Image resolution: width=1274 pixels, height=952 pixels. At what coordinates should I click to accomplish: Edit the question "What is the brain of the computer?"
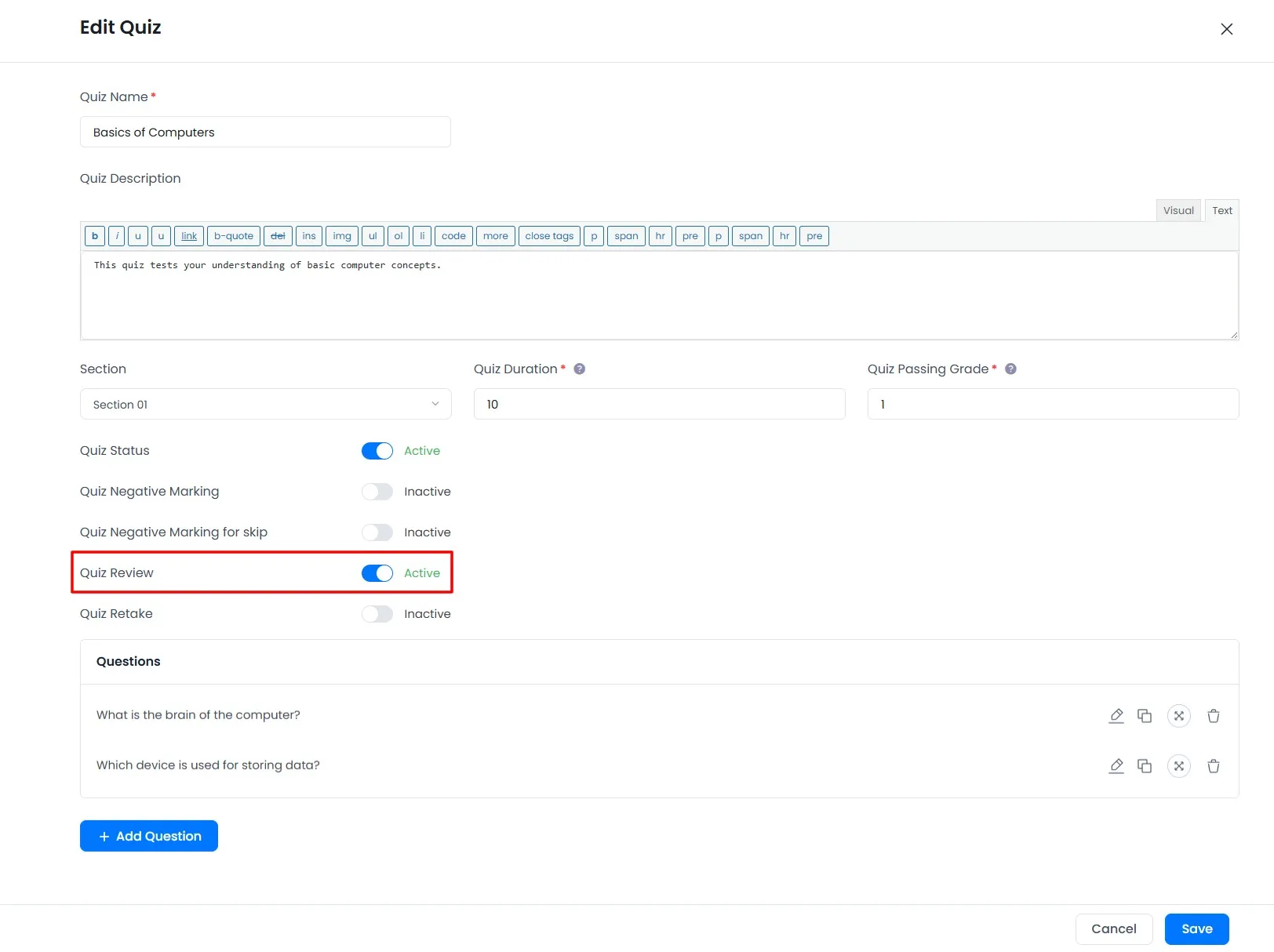(1116, 715)
